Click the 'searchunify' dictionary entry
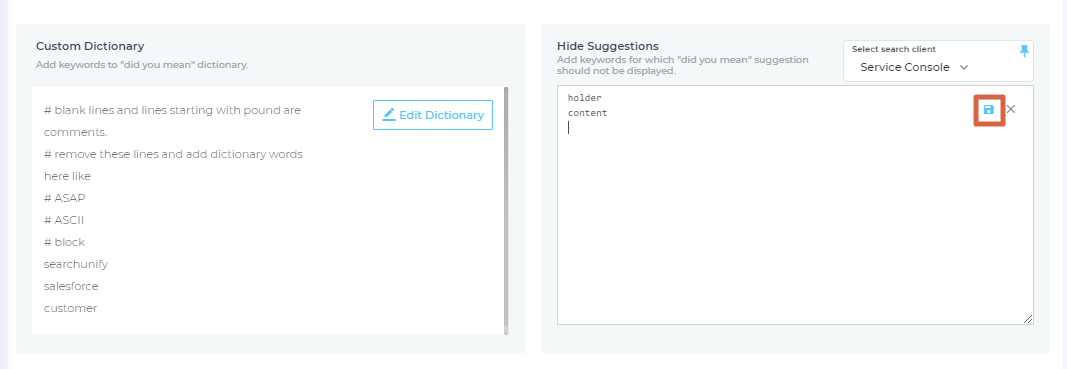 (76, 264)
